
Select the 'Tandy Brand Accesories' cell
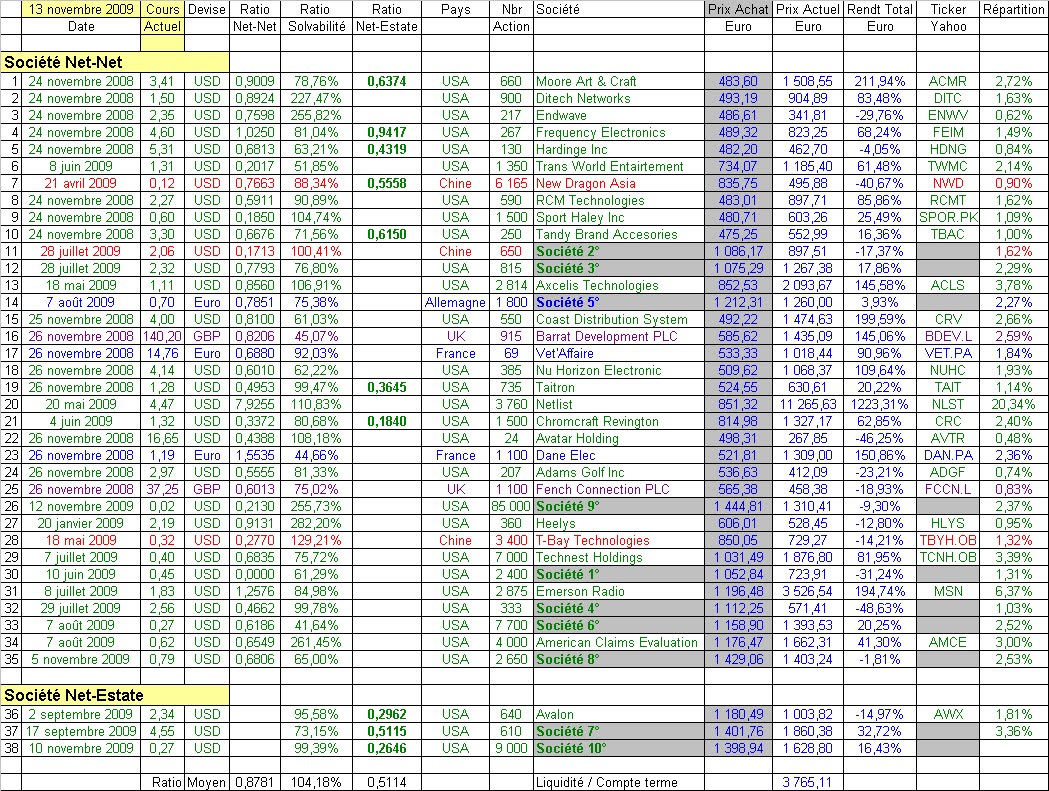coord(619,234)
